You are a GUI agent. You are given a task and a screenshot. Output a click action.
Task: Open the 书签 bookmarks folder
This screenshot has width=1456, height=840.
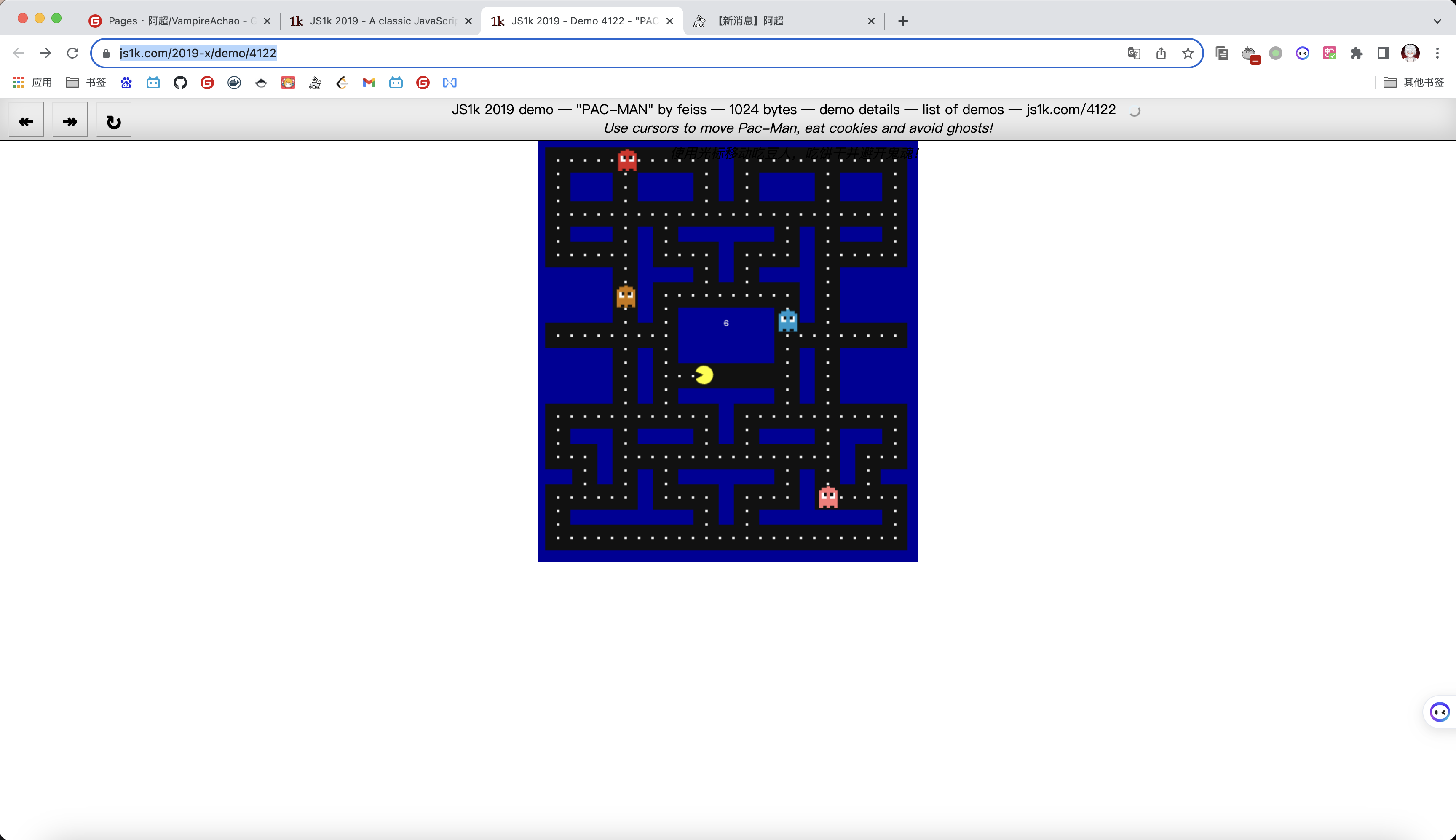click(x=86, y=83)
